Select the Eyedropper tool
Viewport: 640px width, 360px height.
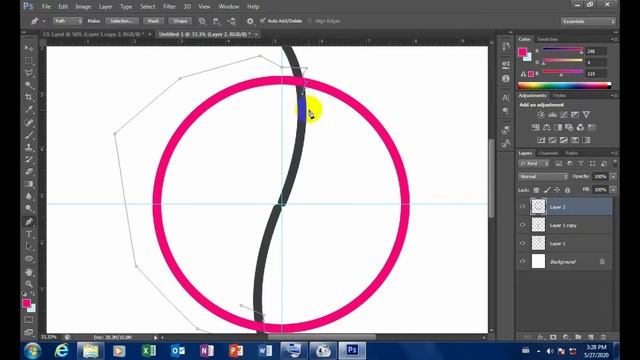29,109
